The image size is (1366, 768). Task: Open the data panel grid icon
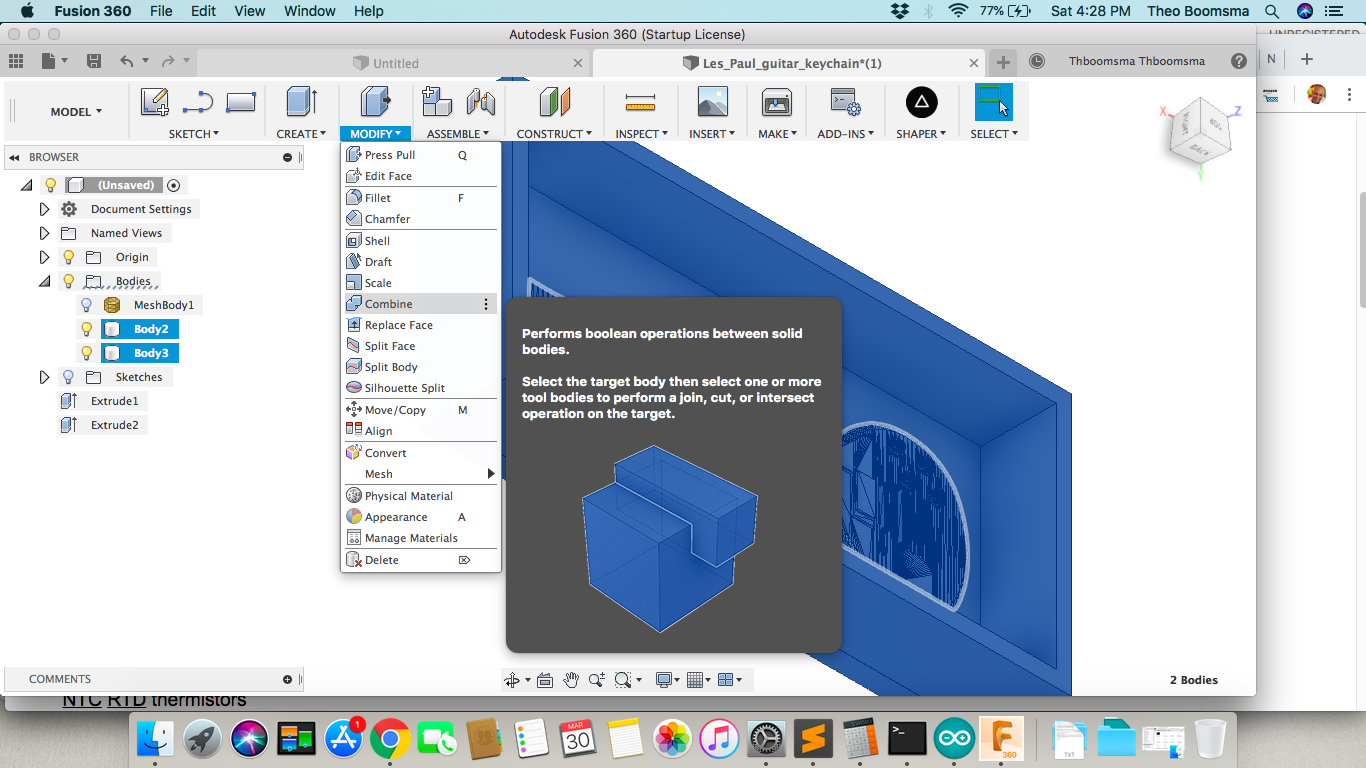coord(16,61)
